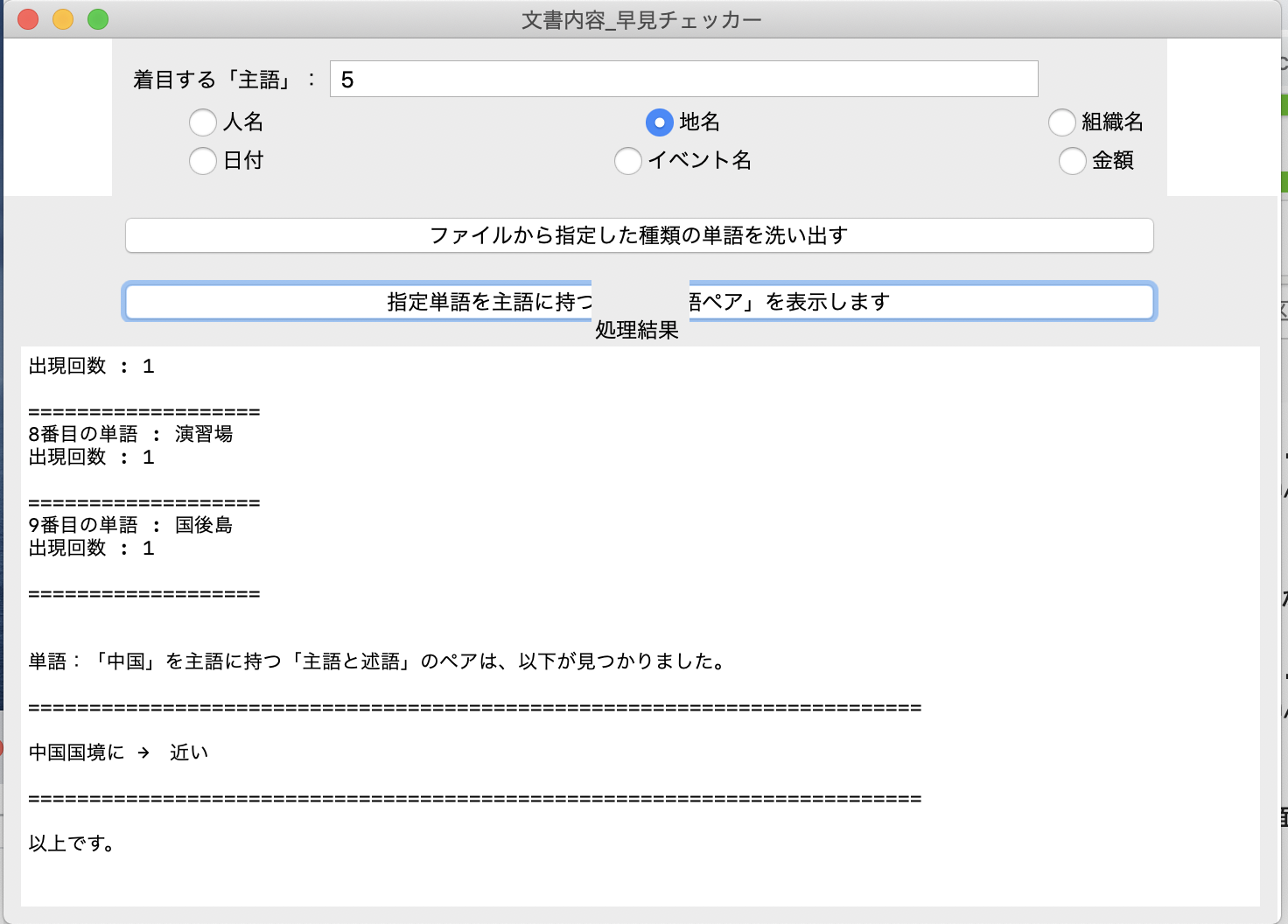This screenshot has height=924, width=1288.
Task: Click the ファイルから指定した種類の単語を洗い出す button
Action: [640, 235]
